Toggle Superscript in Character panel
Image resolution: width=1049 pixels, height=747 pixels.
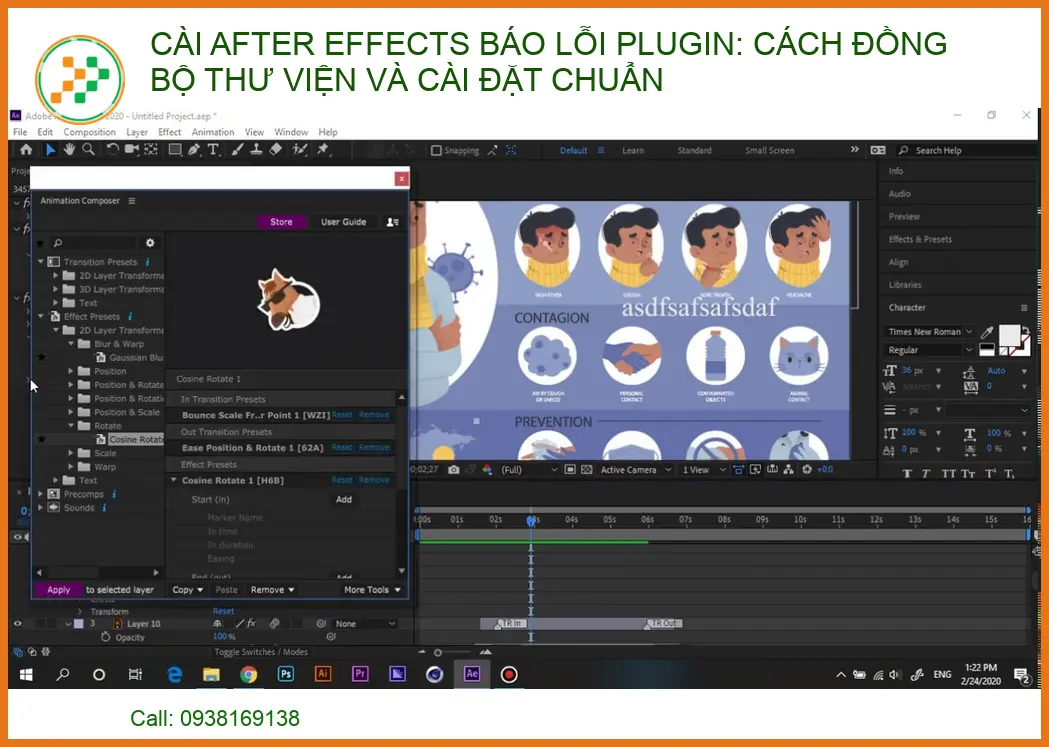(989, 474)
